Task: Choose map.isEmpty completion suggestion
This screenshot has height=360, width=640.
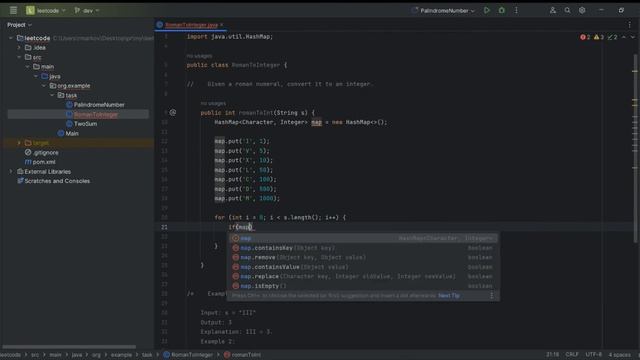Action: [362, 286]
